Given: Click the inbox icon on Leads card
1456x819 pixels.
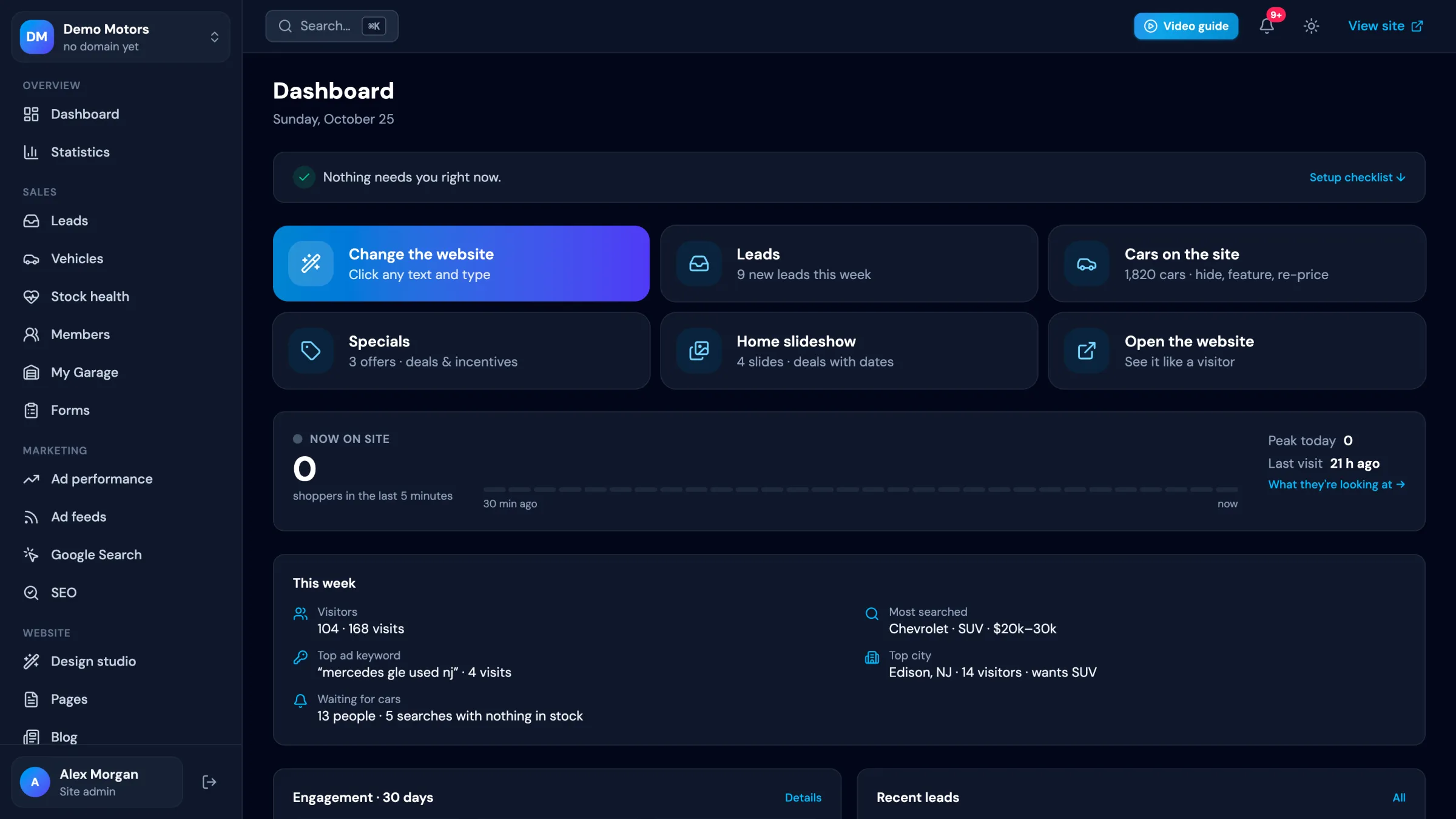Looking at the screenshot, I should click(x=699, y=263).
